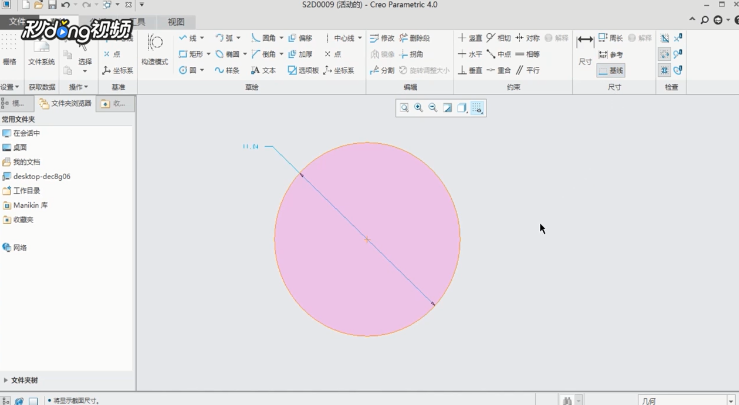Select the 样条 (Spline) tool
739x405 pixels.
227,70
